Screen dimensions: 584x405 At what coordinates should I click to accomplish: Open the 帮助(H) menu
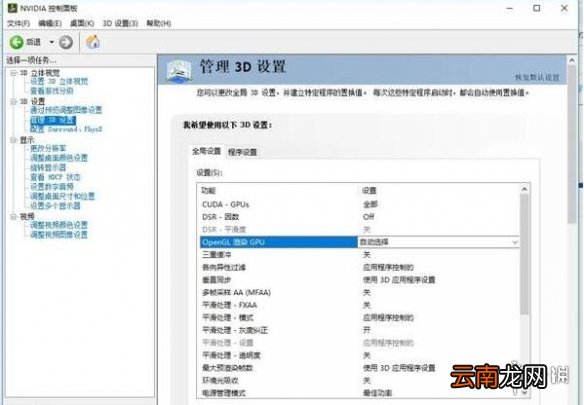(159, 23)
